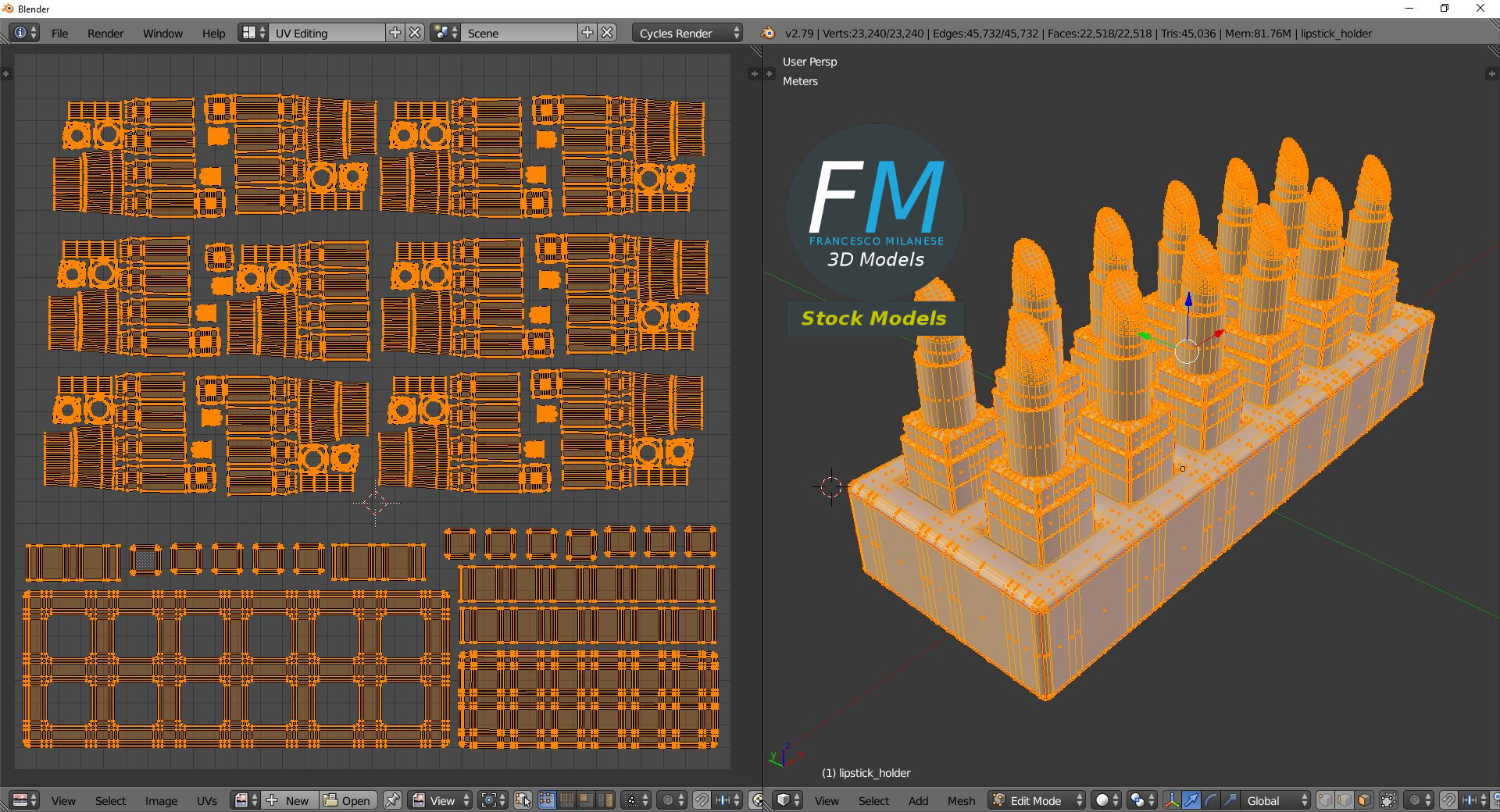Click the face select mode cube

(1364, 800)
